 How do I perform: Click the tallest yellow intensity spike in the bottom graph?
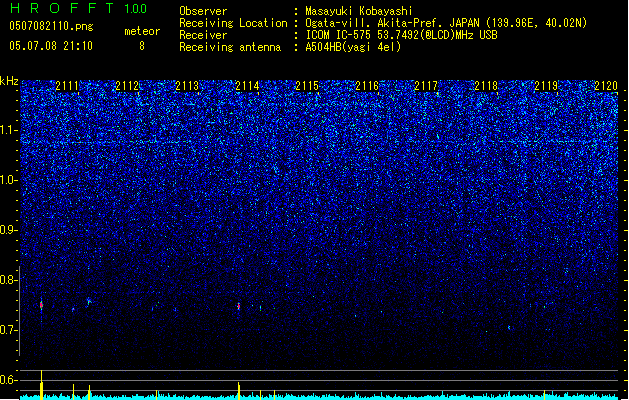click(x=41, y=385)
